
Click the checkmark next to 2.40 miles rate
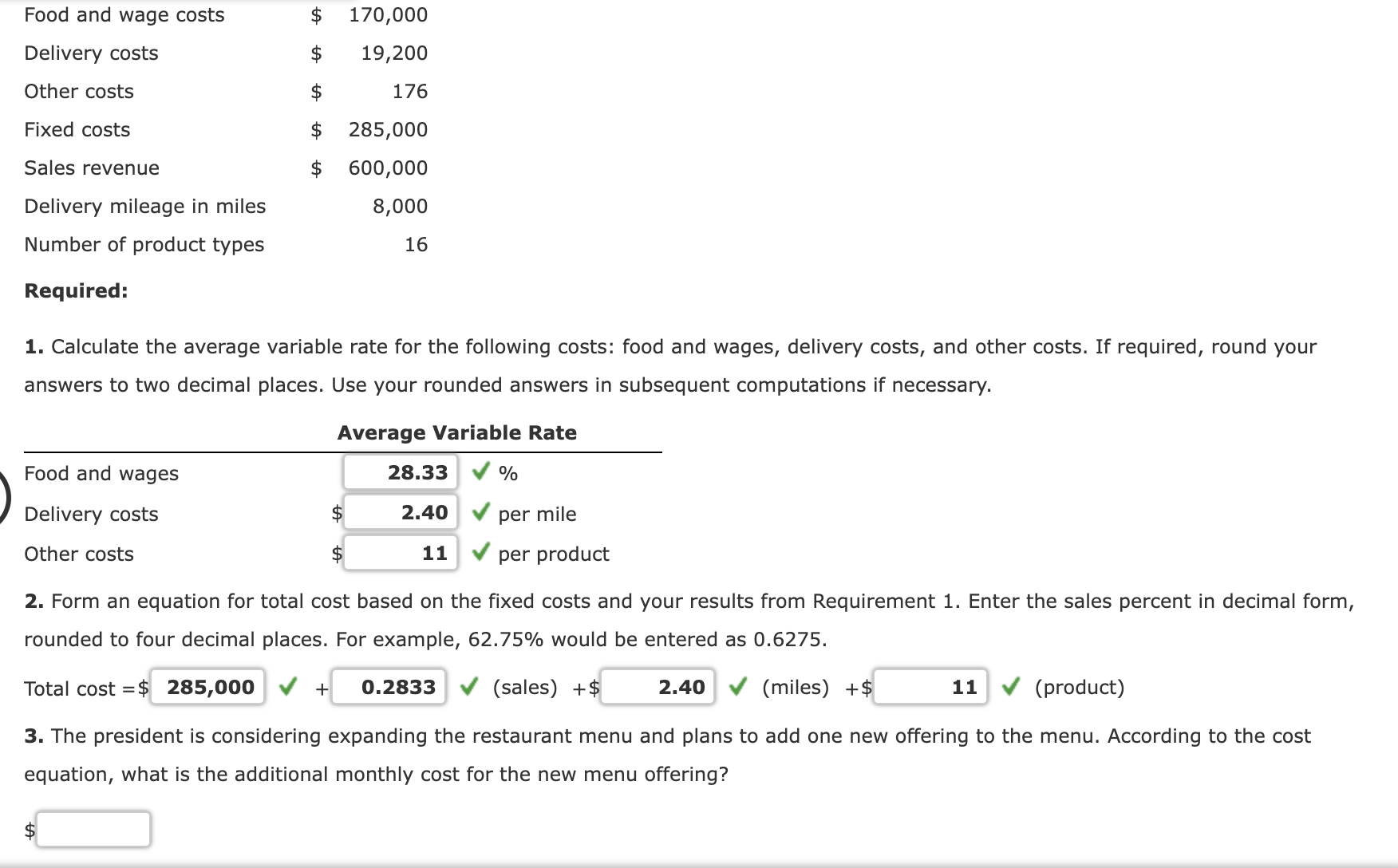[738, 686]
